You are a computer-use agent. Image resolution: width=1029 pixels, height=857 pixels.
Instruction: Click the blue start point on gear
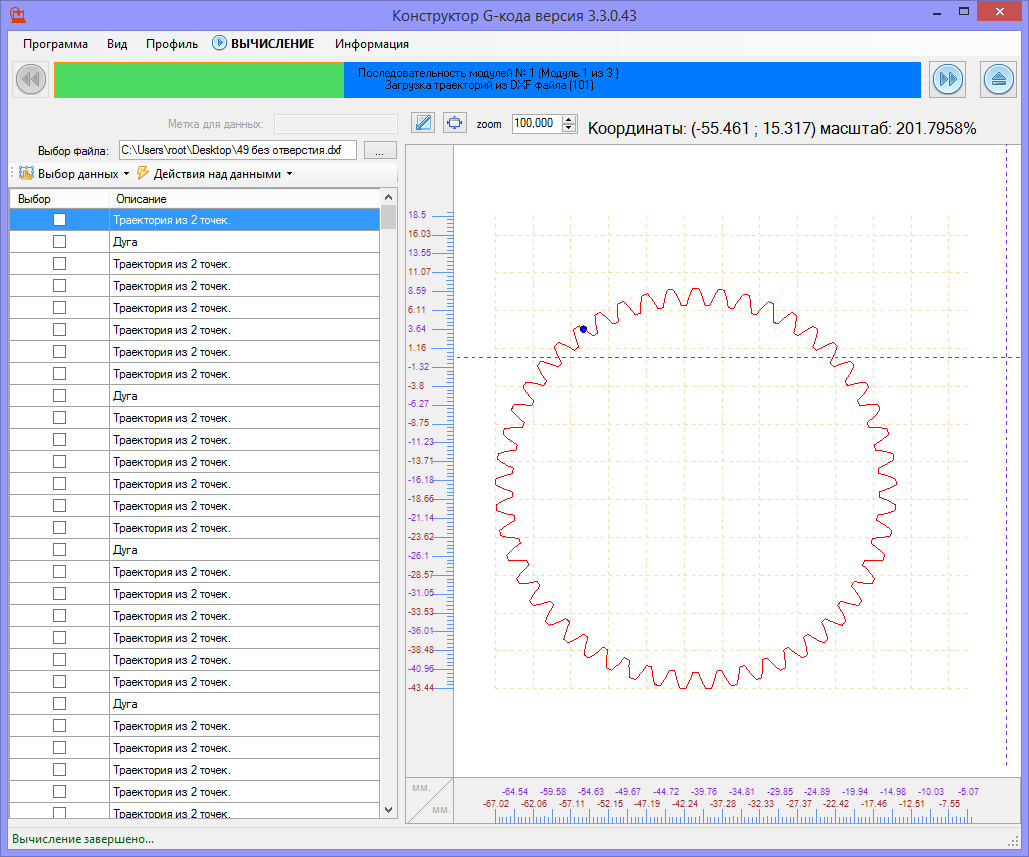point(583,328)
